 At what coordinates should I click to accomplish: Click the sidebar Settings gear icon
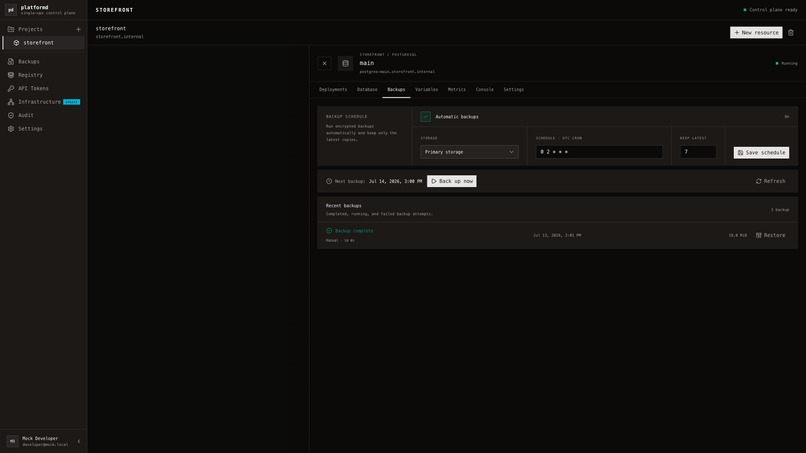point(11,129)
